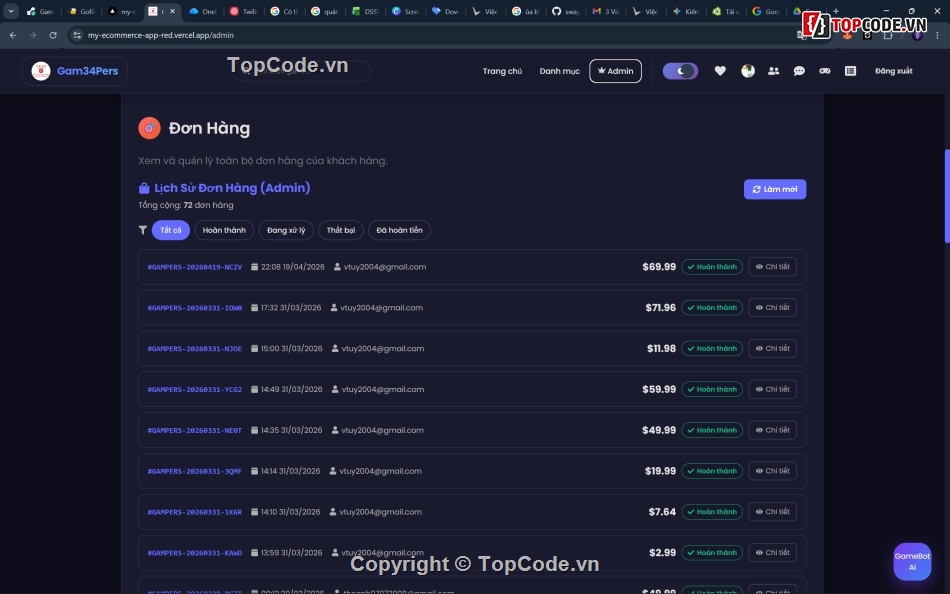Open the tab search dropdown chevron
The image size is (950, 594).
tap(11, 11)
